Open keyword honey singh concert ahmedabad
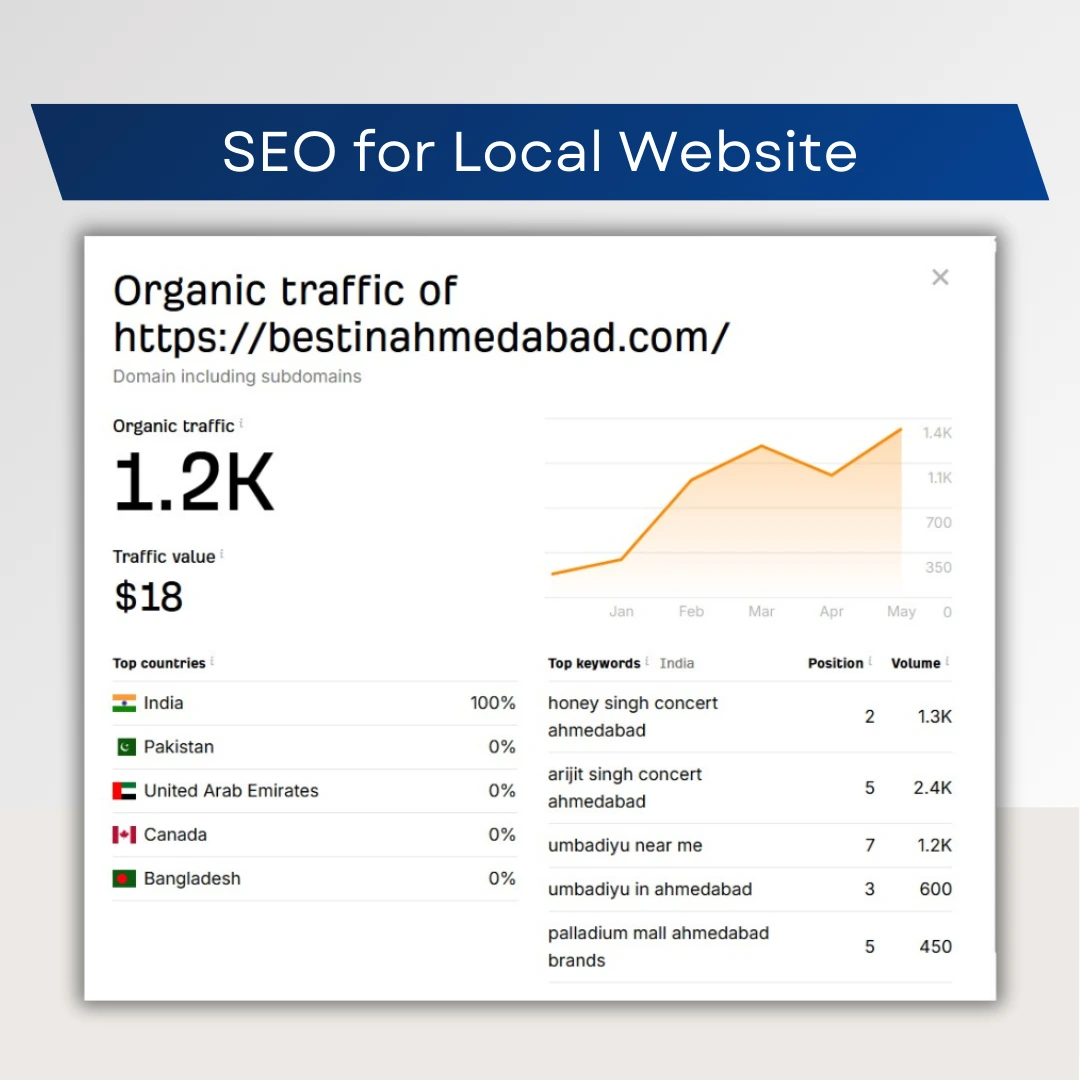This screenshot has height=1080, width=1080. coord(632,716)
